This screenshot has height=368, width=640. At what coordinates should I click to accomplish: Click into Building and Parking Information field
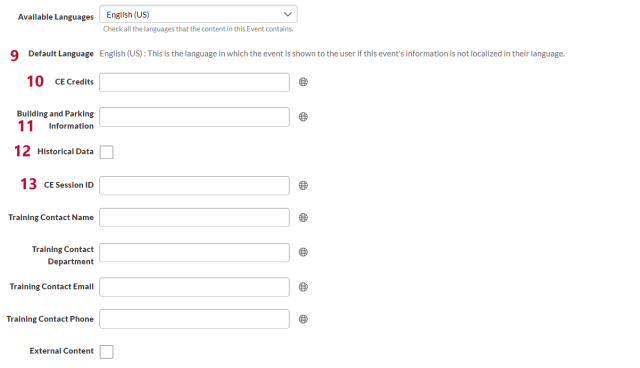[x=194, y=117]
